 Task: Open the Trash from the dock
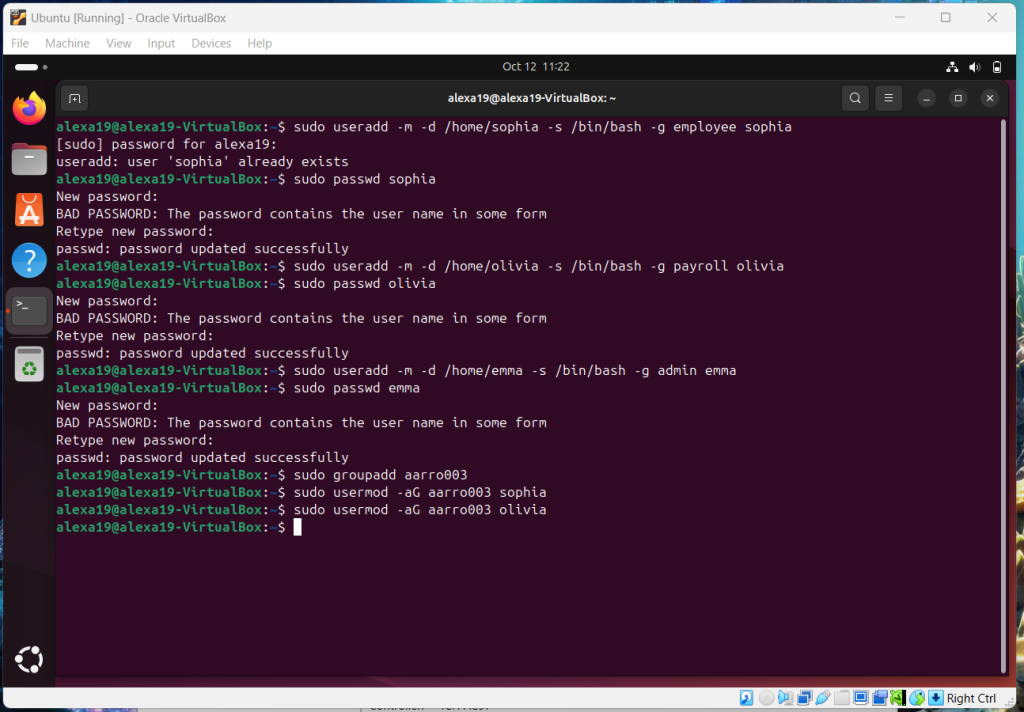pos(29,364)
